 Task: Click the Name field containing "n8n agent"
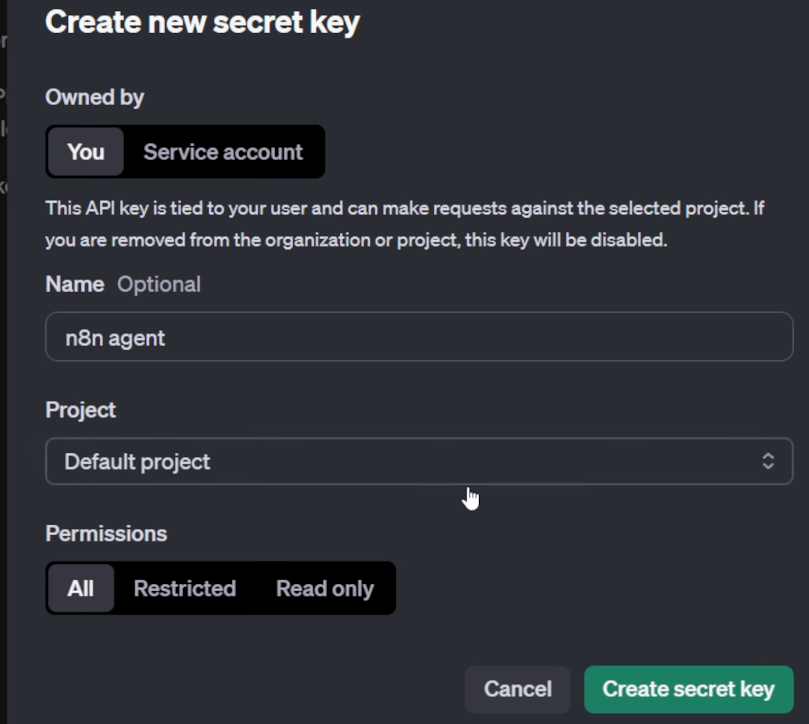coord(419,338)
